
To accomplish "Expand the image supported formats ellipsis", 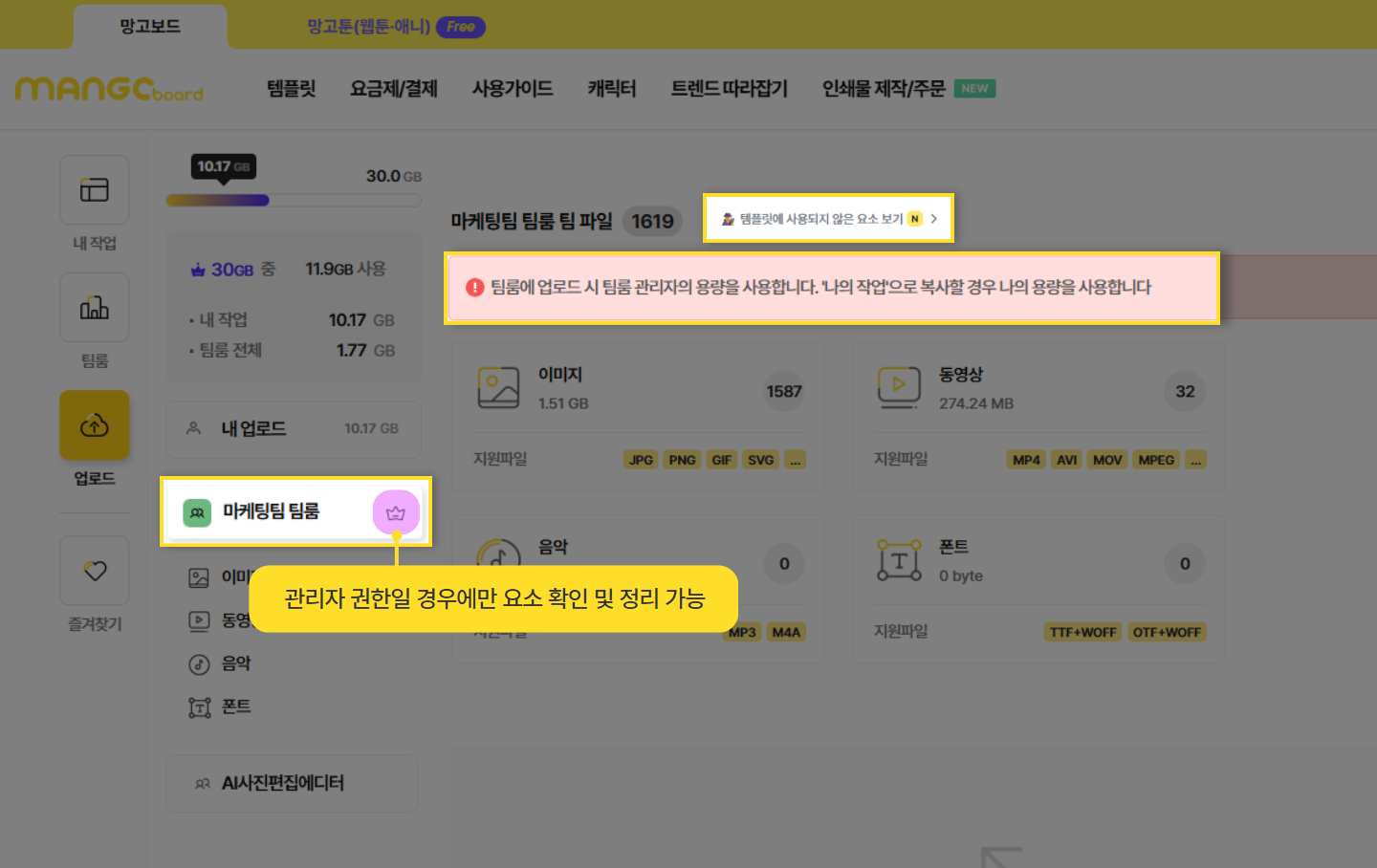I will pyautogui.click(x=795, y=460).
